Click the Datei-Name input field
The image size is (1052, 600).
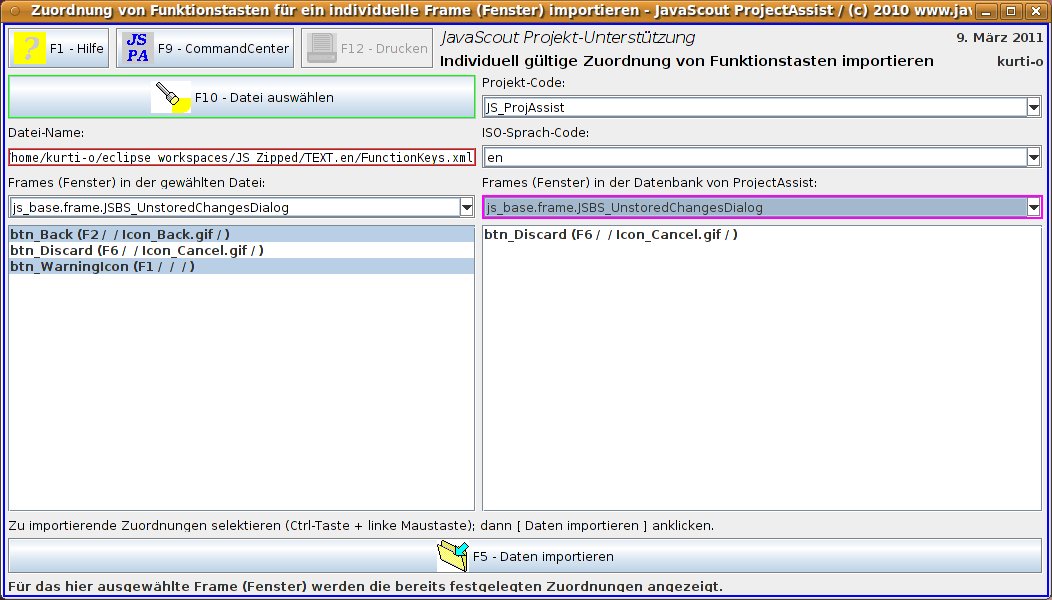coord(241,157)
